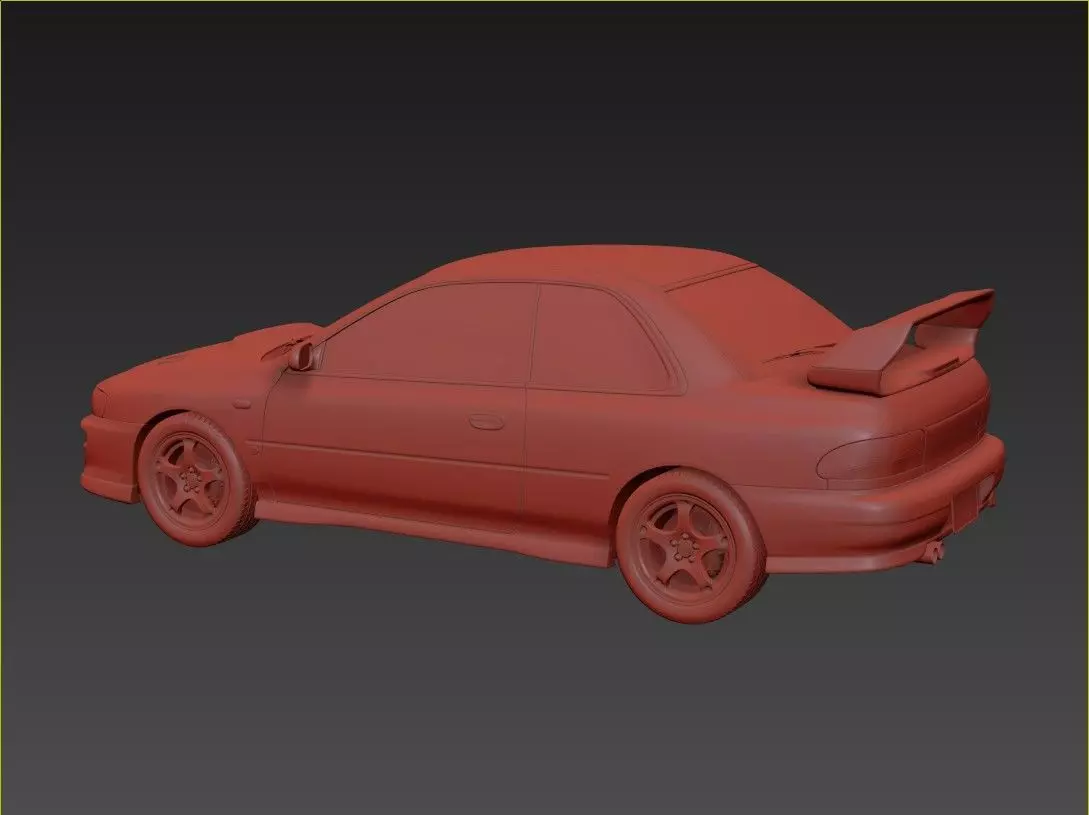Viewport: 1089px width, 815px height.
Task: Select the rear taillight of the car
Action: 871,456
